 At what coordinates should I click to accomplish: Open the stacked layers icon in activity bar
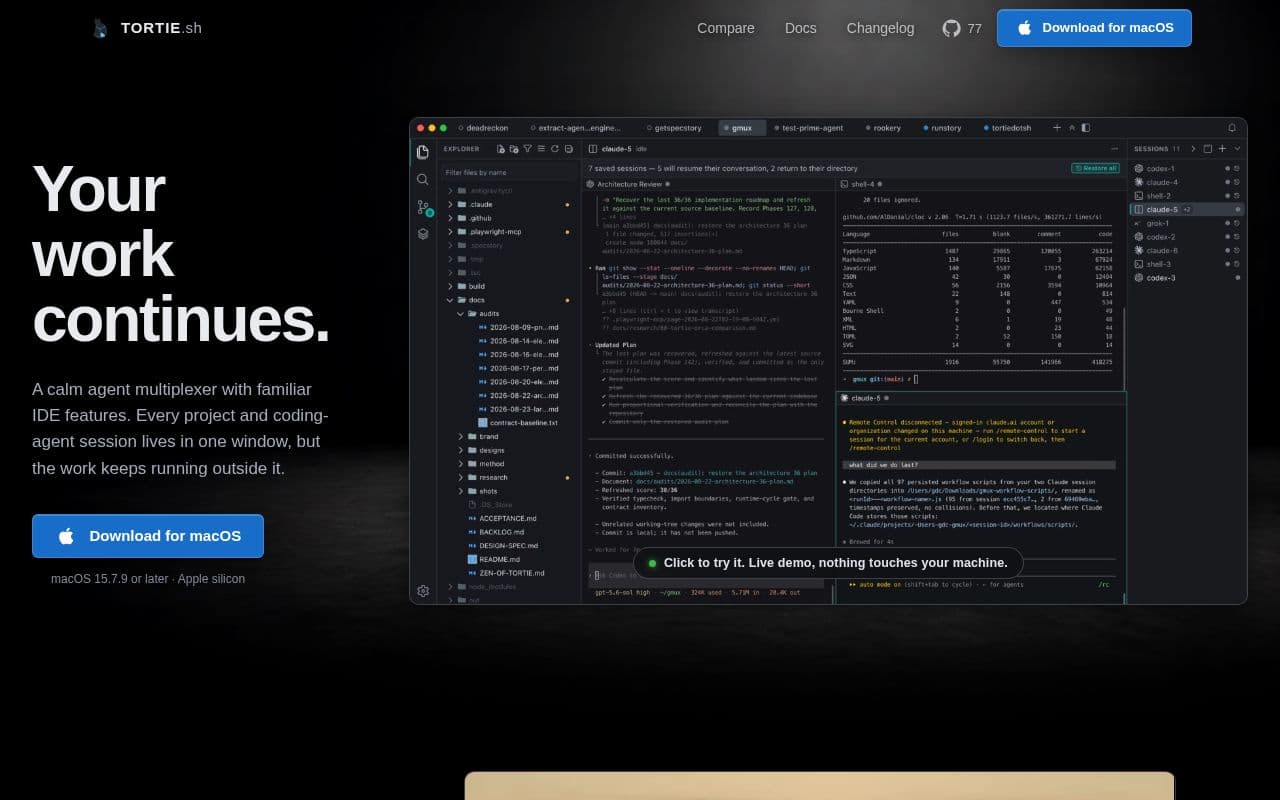coord(423,234)
